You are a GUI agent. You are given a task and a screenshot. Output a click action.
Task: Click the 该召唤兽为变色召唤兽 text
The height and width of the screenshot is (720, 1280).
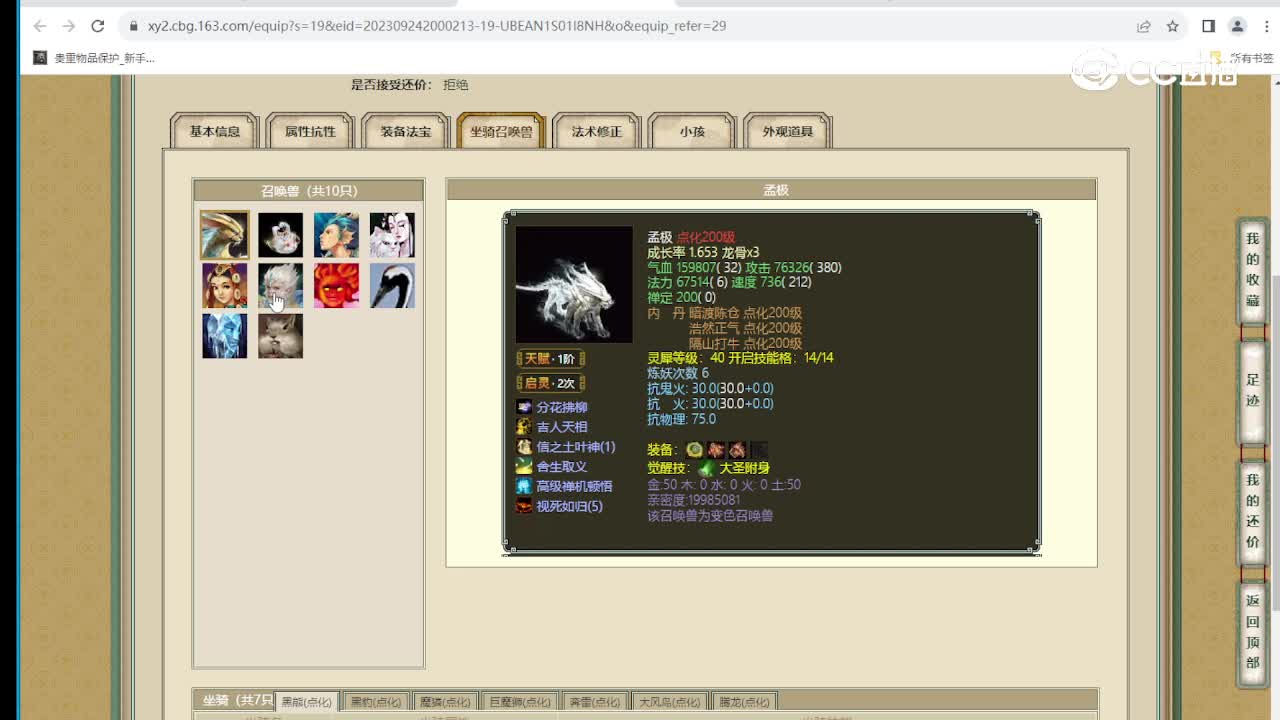710,516
